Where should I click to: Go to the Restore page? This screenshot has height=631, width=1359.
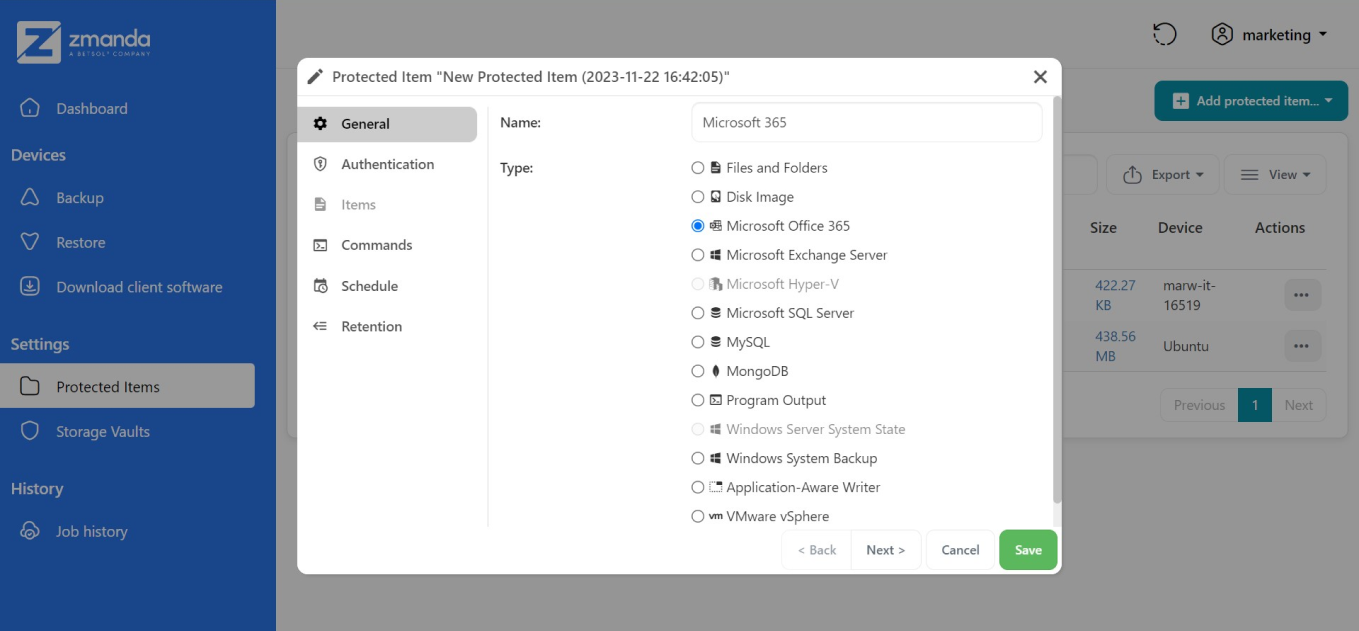[x=81, y=242]
